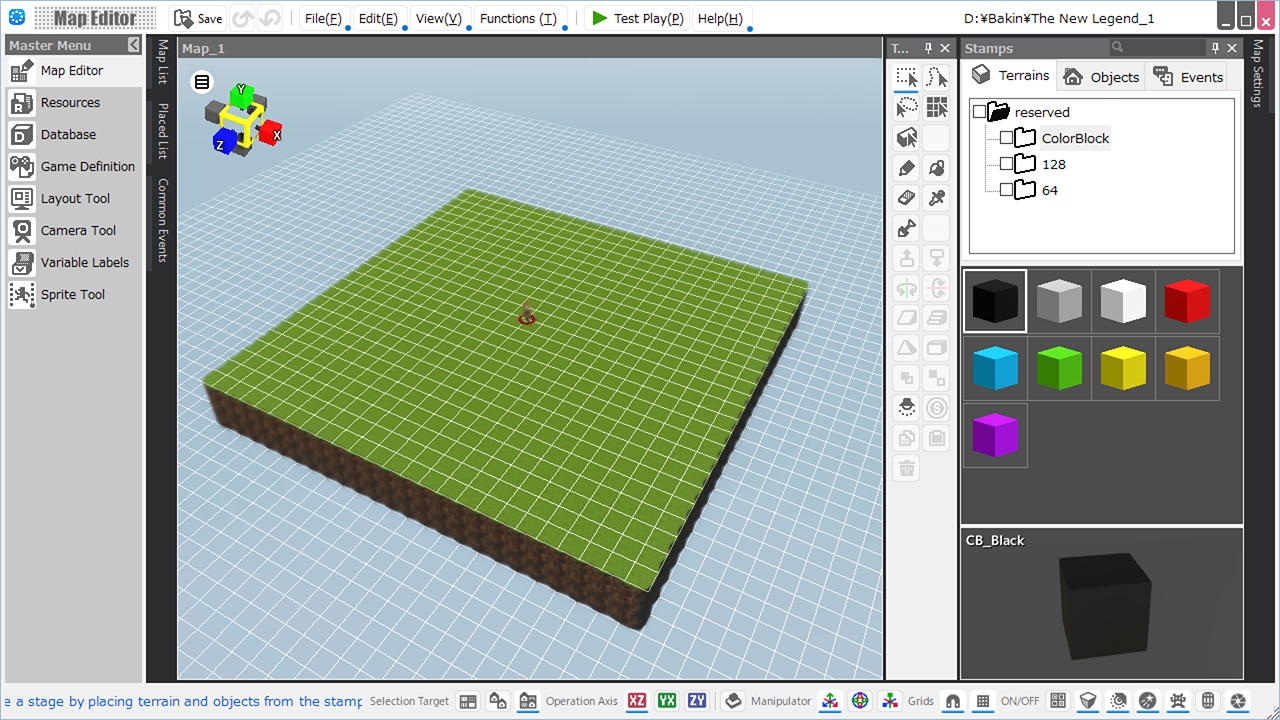Open Database from the Master Menu

click(68, 134)
